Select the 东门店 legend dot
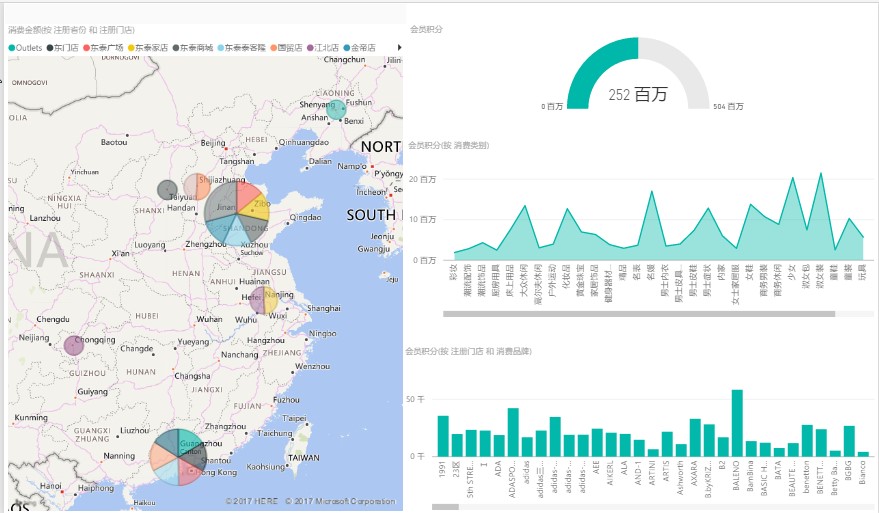879x513 pixels. tap(50, 47)
